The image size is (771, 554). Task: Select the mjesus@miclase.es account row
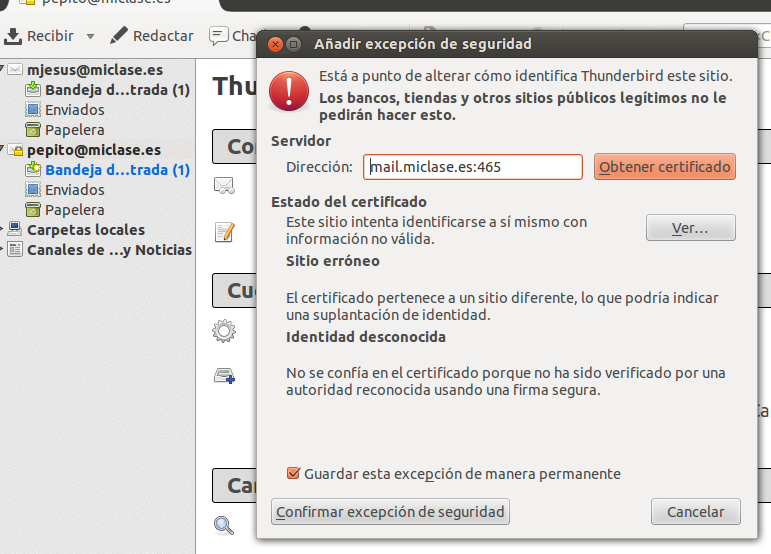(x=97, y=70)
